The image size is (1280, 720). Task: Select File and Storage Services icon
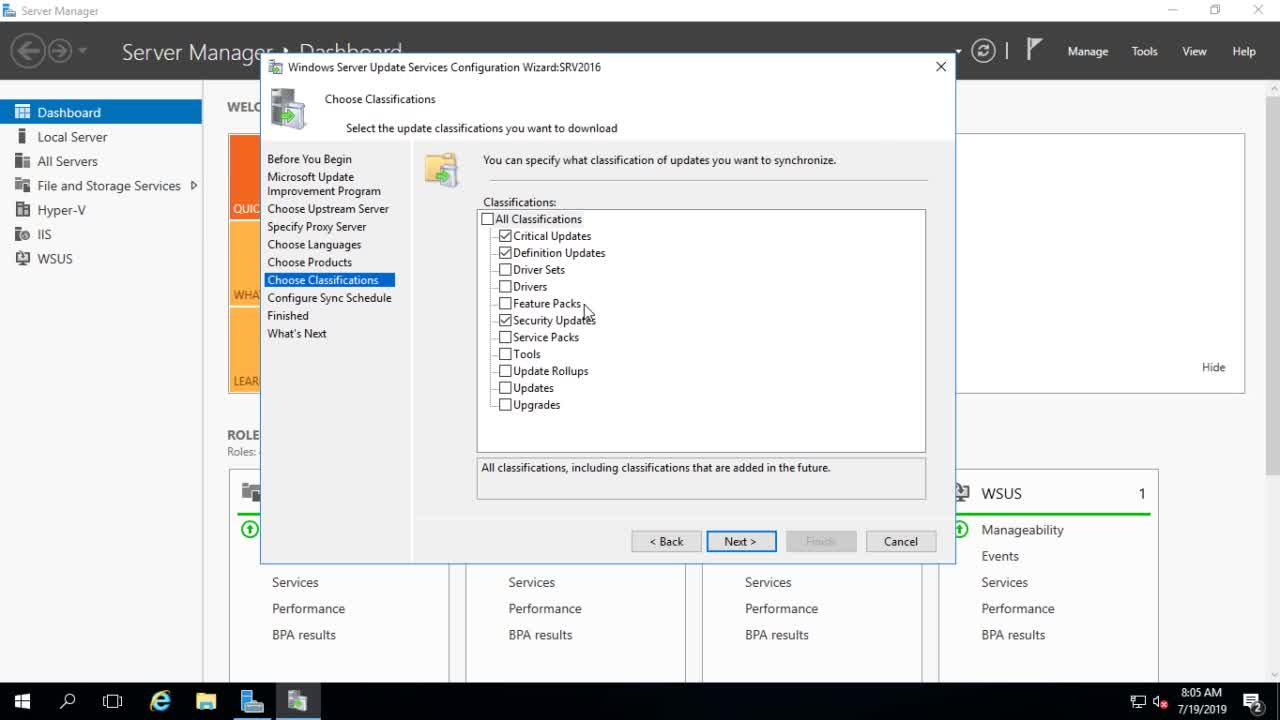click(22, 185)
